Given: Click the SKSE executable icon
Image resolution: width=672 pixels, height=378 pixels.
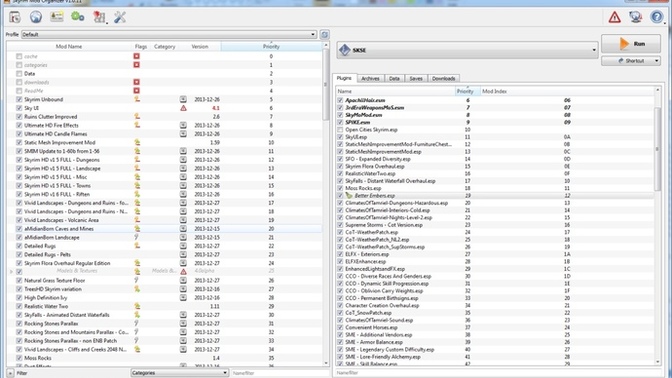Looking at the screenshot, I should point(345,50).
